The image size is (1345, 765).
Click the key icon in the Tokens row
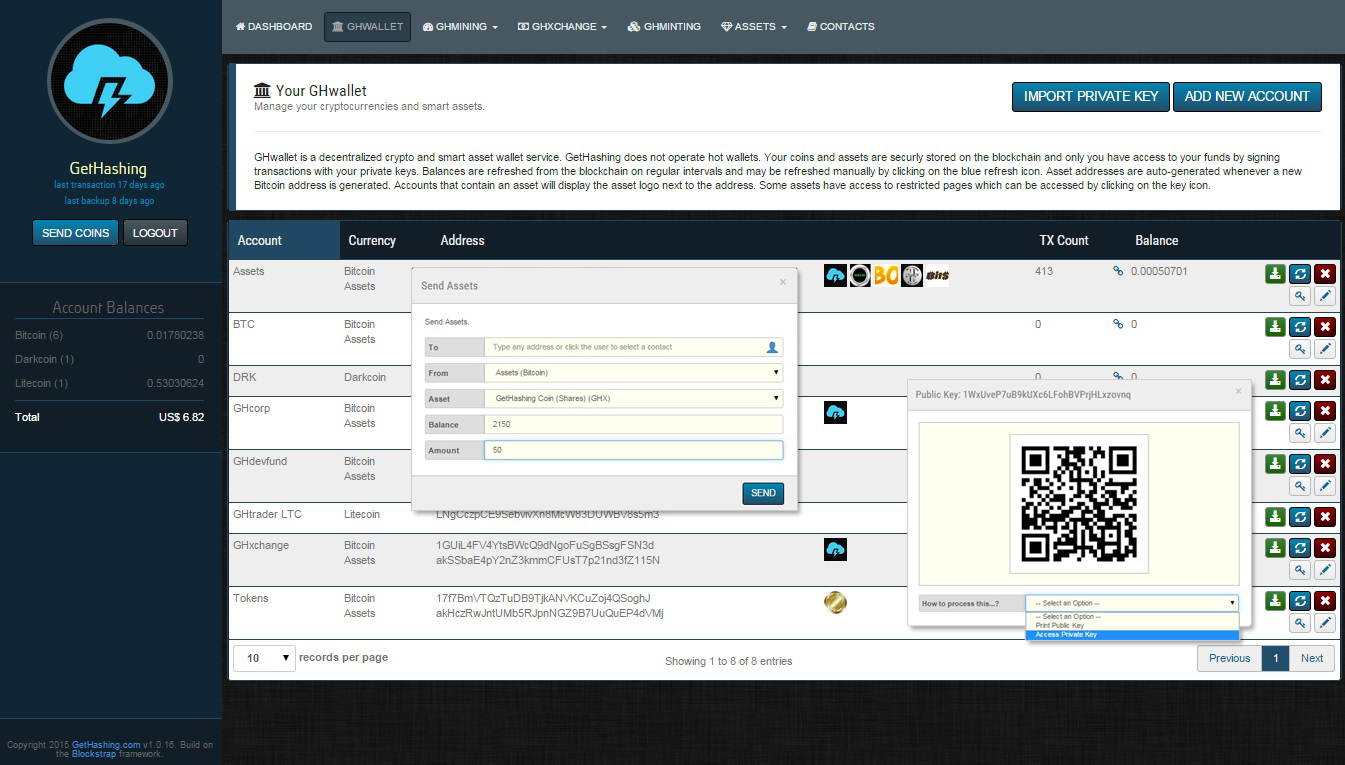pyautogui.click(x=1300, y=623)
